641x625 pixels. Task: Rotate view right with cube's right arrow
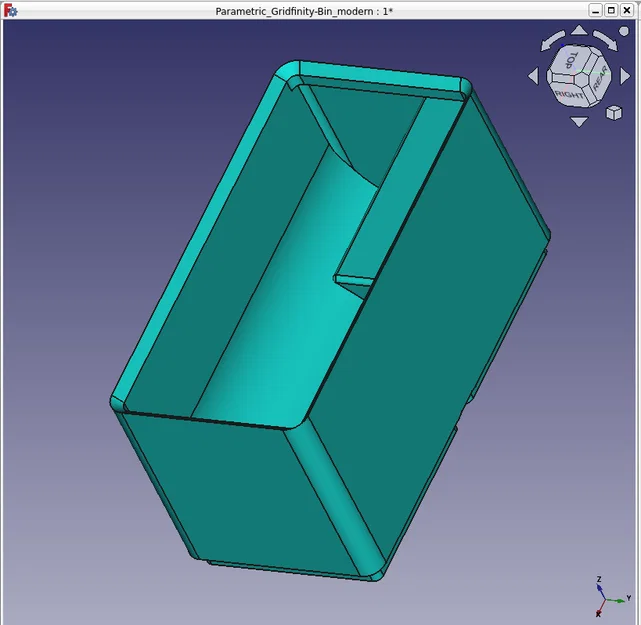click(x=625, y=76)
